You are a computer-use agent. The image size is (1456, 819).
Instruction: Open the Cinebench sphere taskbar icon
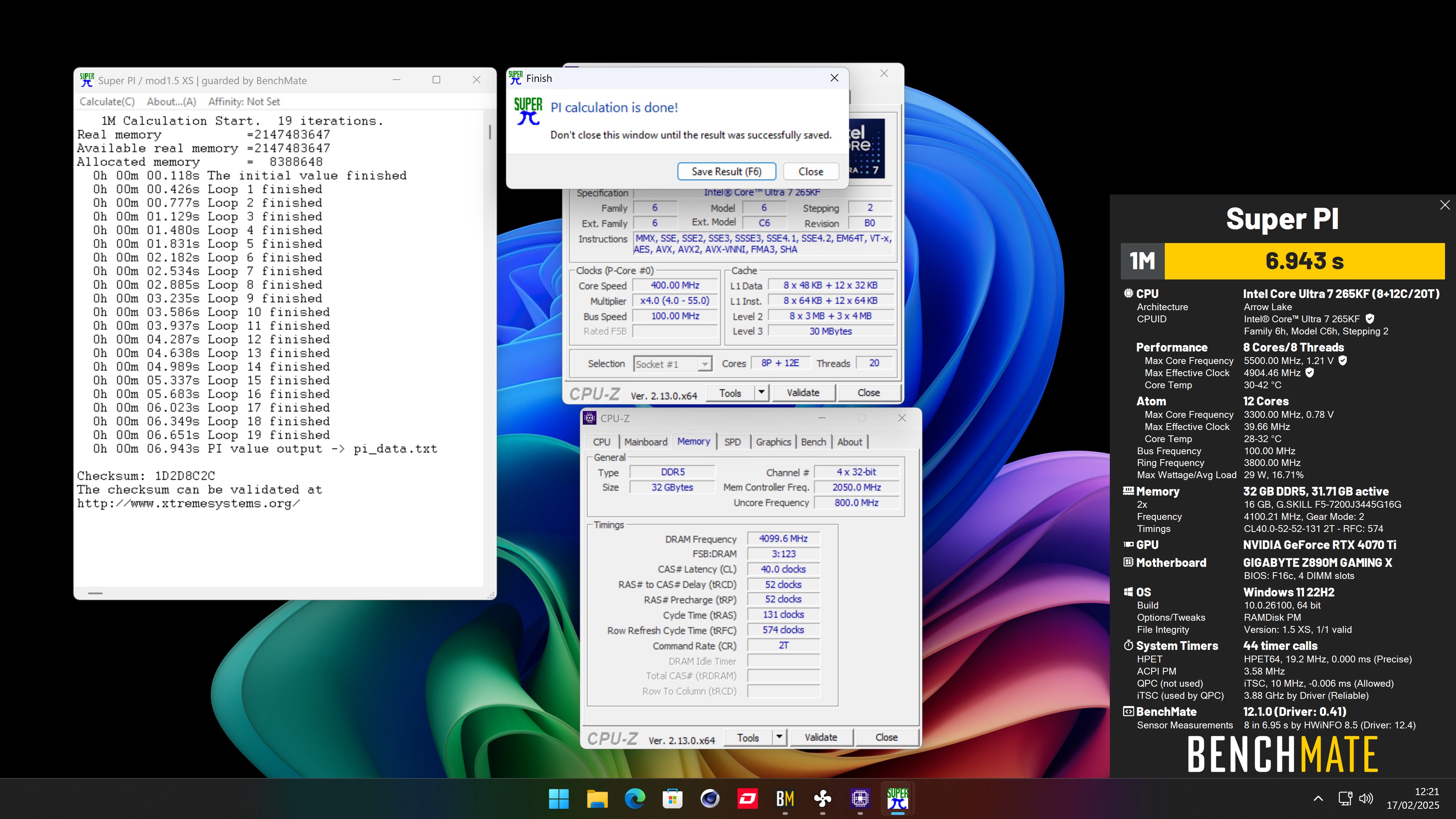[x=710, y=799]
